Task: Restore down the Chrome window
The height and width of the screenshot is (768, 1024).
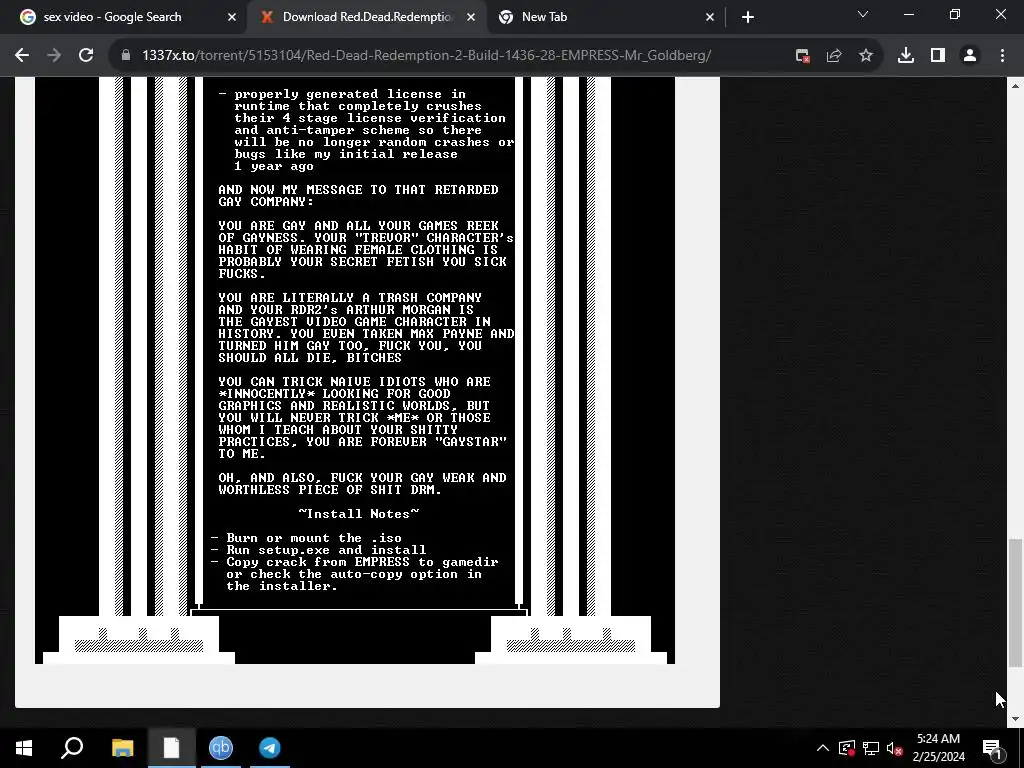Action: (955, 14)
